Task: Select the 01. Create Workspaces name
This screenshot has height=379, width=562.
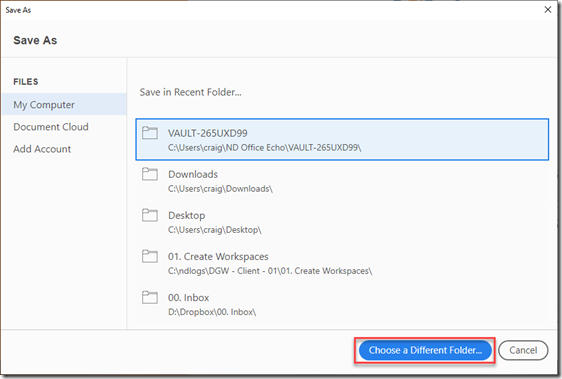Action: (218, 256)
